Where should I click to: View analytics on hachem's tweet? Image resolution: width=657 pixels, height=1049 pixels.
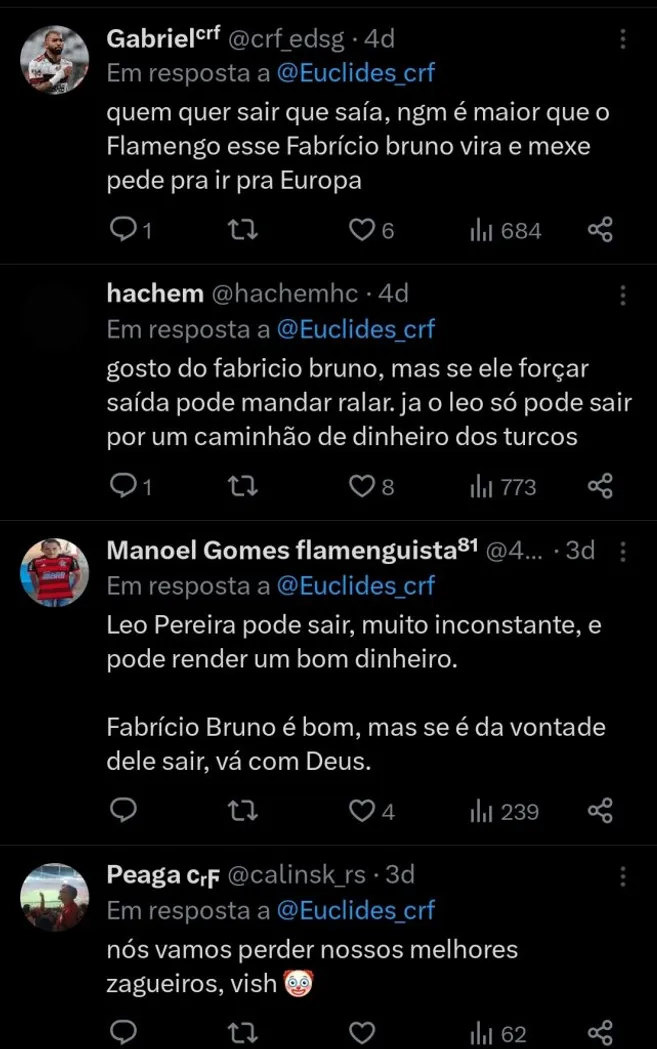click(487, 486)
